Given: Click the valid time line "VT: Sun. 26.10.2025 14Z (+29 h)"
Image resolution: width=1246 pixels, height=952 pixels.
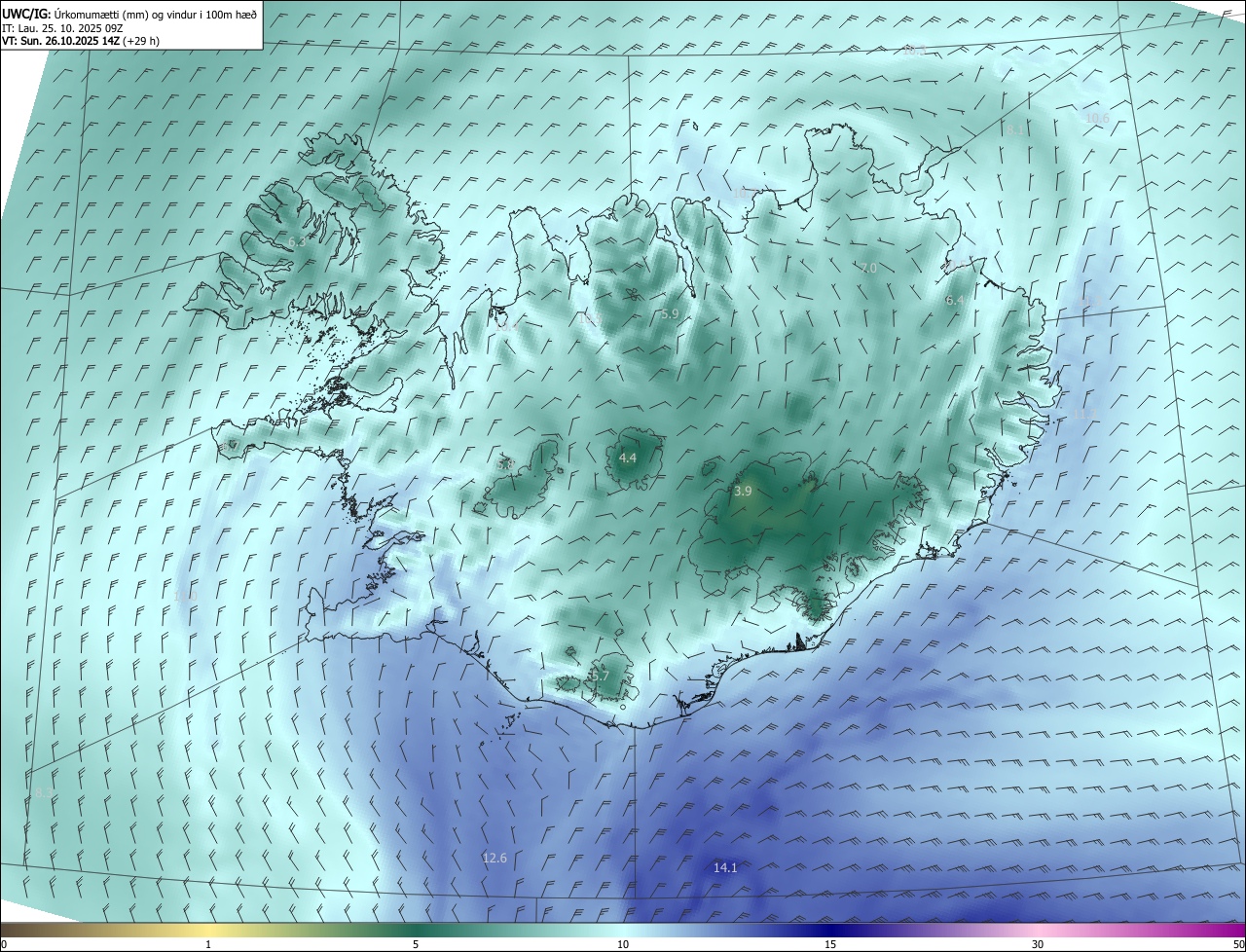Looking at the screenshot, I should (x=81, y=41).
